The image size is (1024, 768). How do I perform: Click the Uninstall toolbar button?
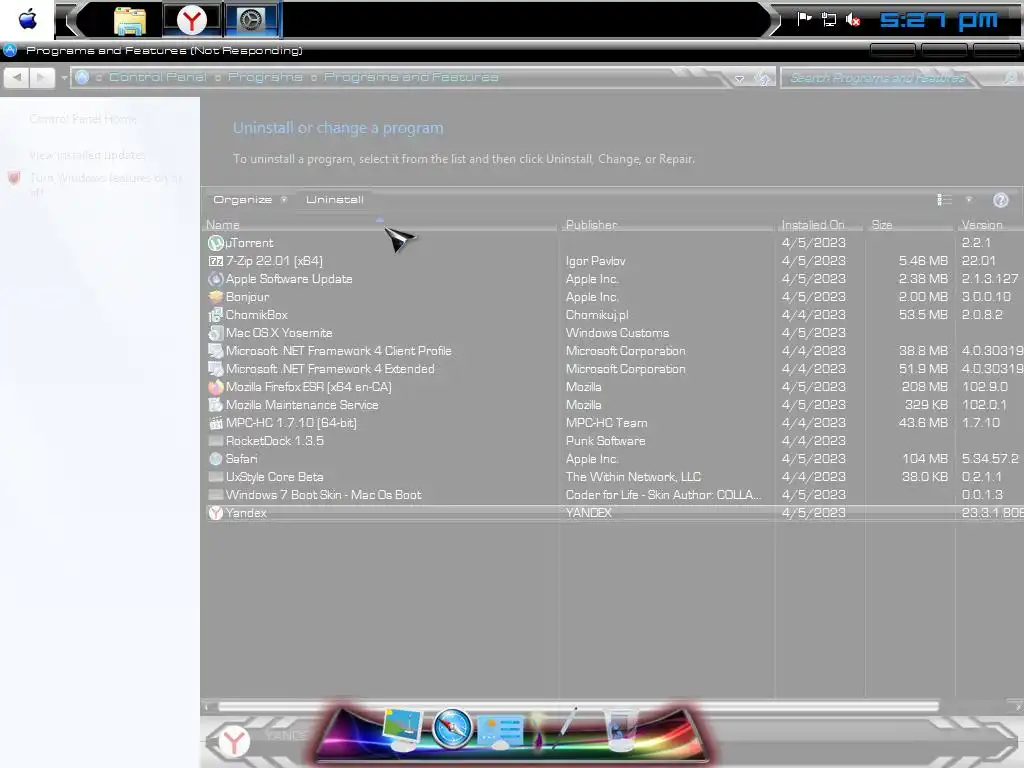click(x=334, y=200)
